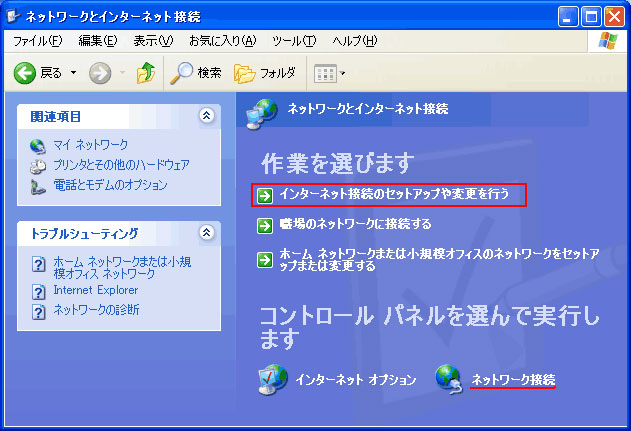Click the Up folder icon in toolbar
This screenshot has height=431, width=631.
[x=146, y=73]
